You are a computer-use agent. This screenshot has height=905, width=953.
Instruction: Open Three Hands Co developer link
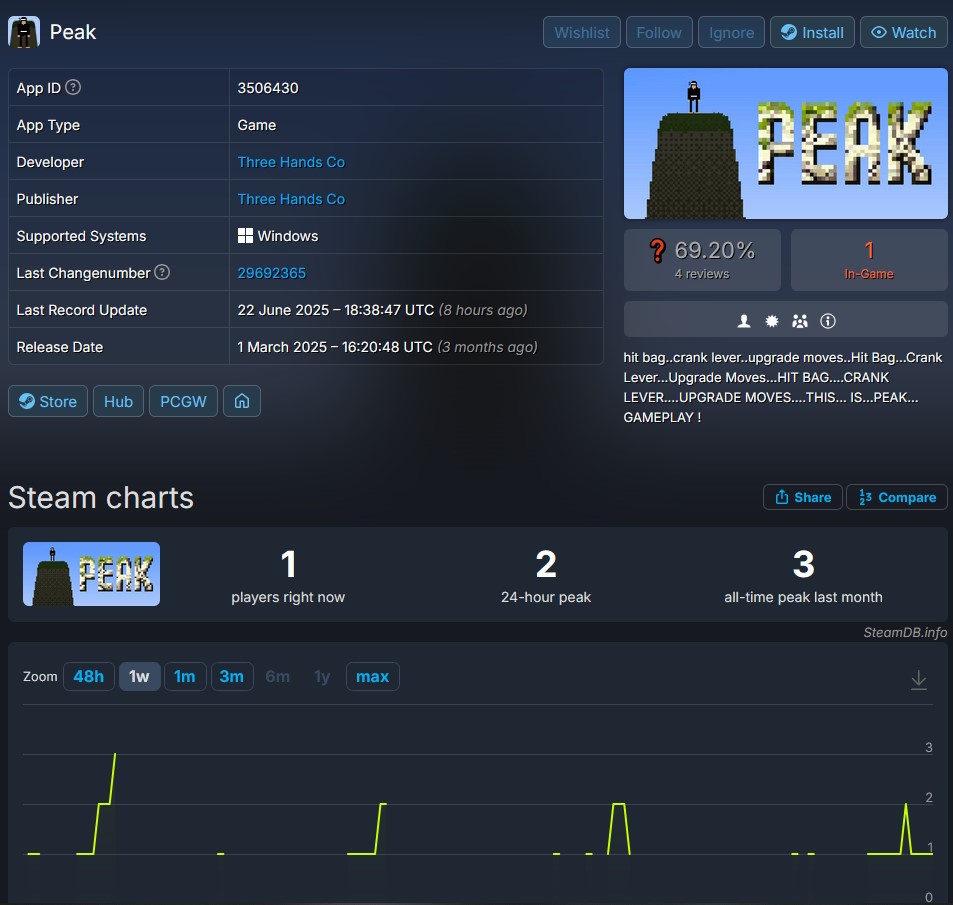pos(291,162)
